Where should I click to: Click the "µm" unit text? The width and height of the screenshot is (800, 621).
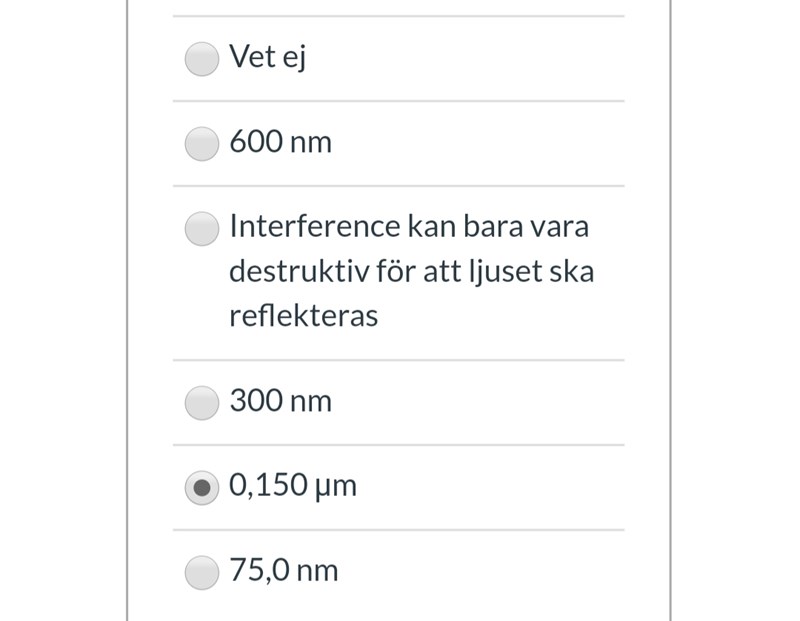[336, 487]
